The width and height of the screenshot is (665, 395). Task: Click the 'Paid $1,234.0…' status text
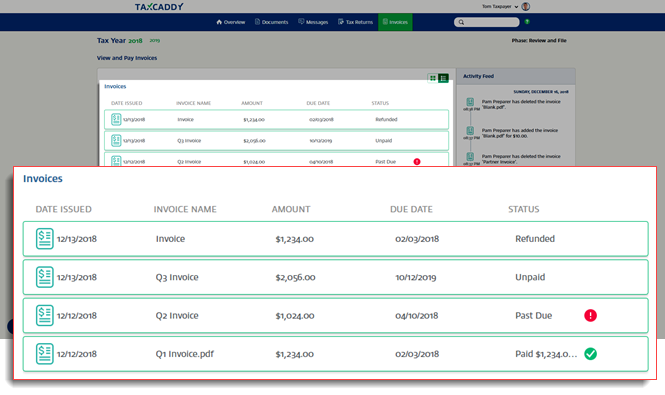click(546, 354)
